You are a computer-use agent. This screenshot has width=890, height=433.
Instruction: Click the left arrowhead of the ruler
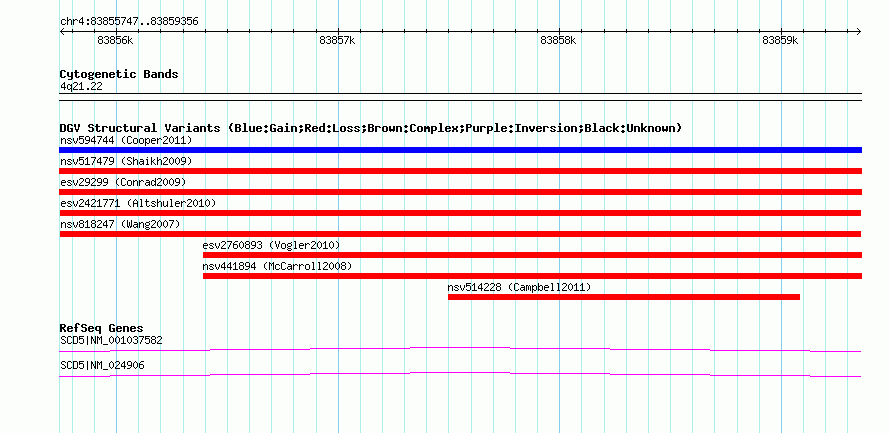[x=62, y=32]
